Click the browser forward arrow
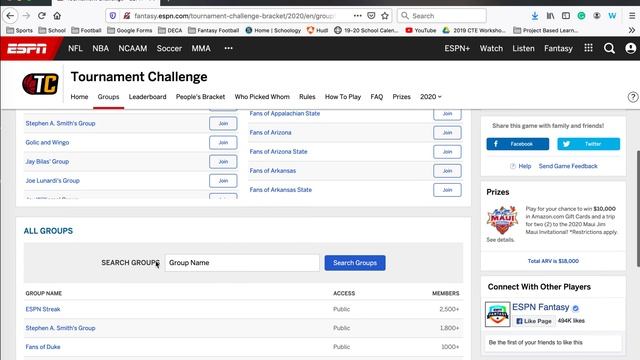The image size is (640, 360). click(x=26, y=16)
